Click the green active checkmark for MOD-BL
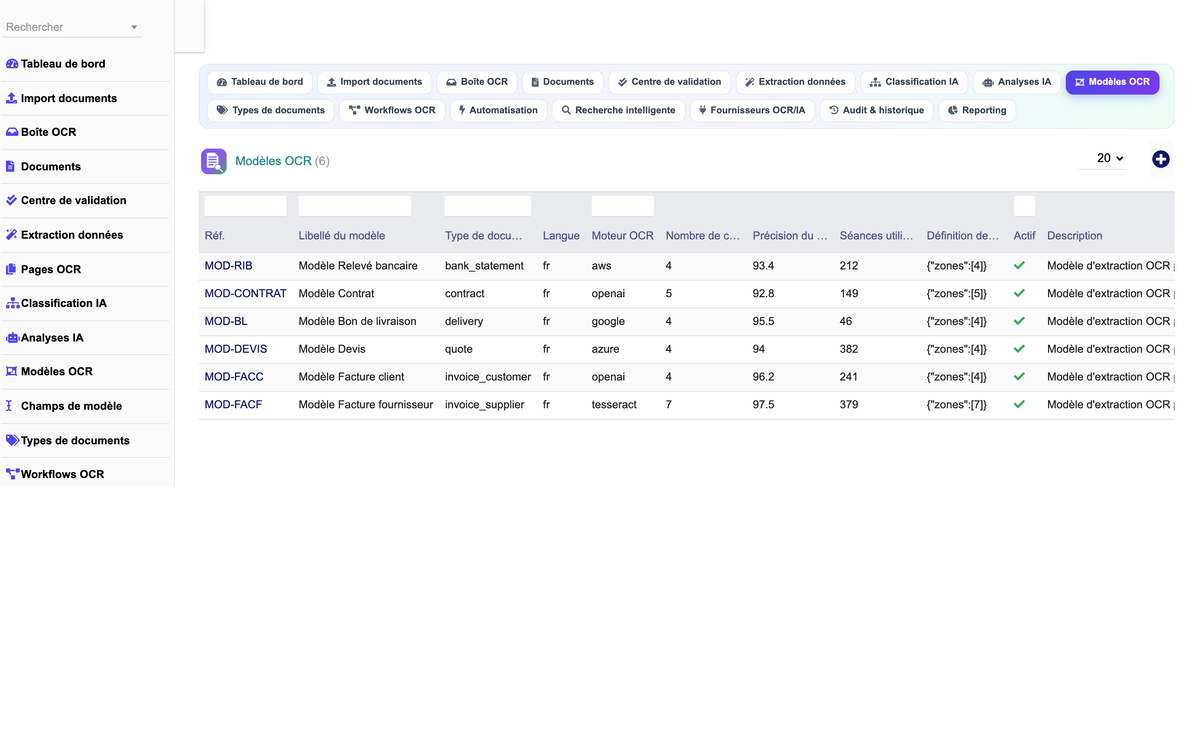Image resolution: width=1200 pixels, height=743 pixels. click(x=1019, y=321)
